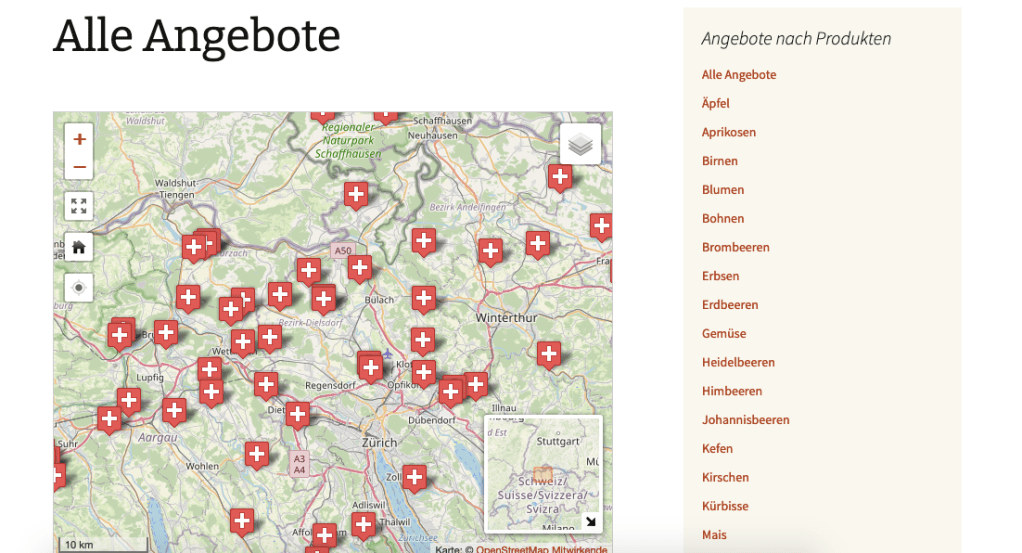This screenshot has width=1022, height=553.
Task: Zoom out of the map
Action: pos(79,166)
